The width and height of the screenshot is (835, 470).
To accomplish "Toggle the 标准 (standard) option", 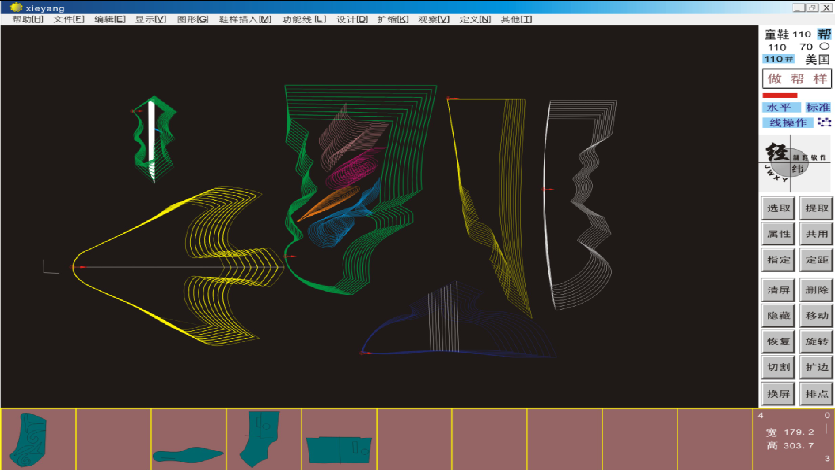I will [817, 107].
